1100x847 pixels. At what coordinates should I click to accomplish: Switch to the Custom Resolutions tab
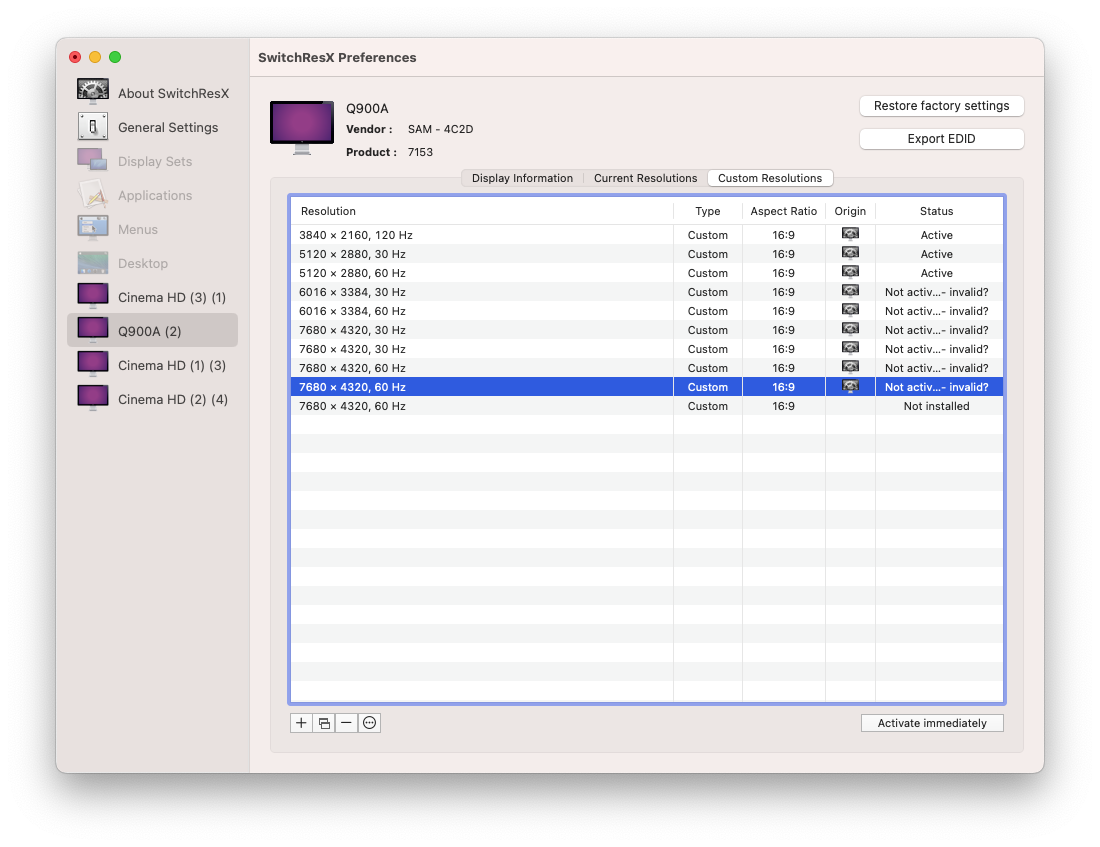click(x=770, y=178)
